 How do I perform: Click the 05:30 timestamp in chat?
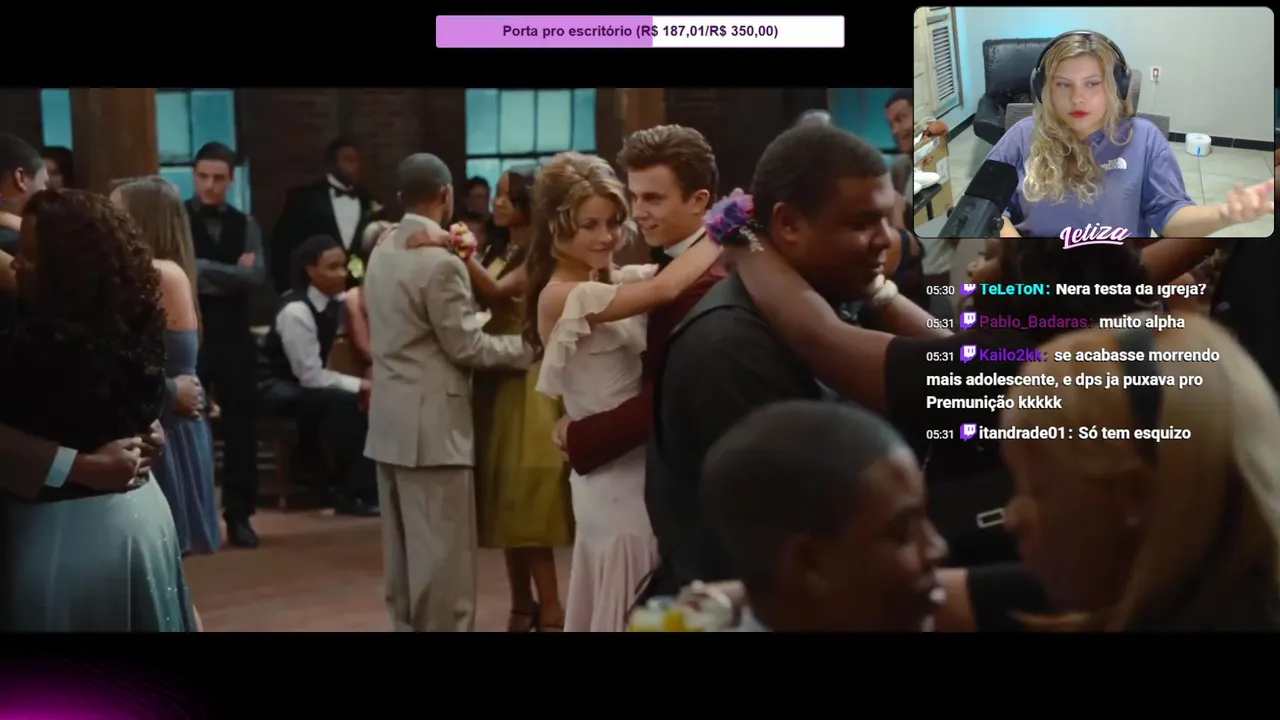click(x=940, y=290)
